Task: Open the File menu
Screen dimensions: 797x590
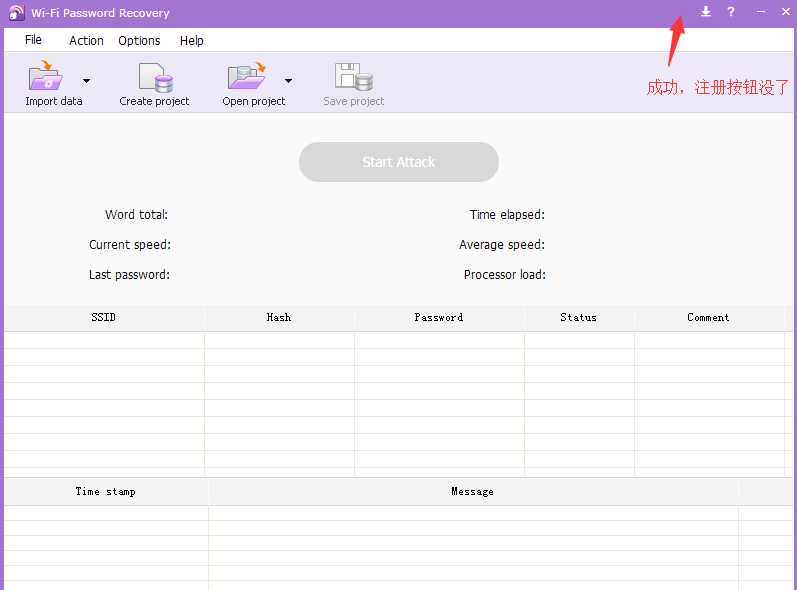Action: [33, 40]
